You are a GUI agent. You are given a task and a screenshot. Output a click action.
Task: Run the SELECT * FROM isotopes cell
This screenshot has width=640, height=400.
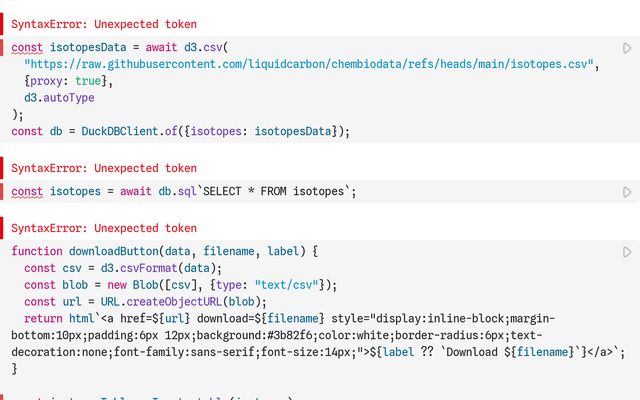(627, 192)
